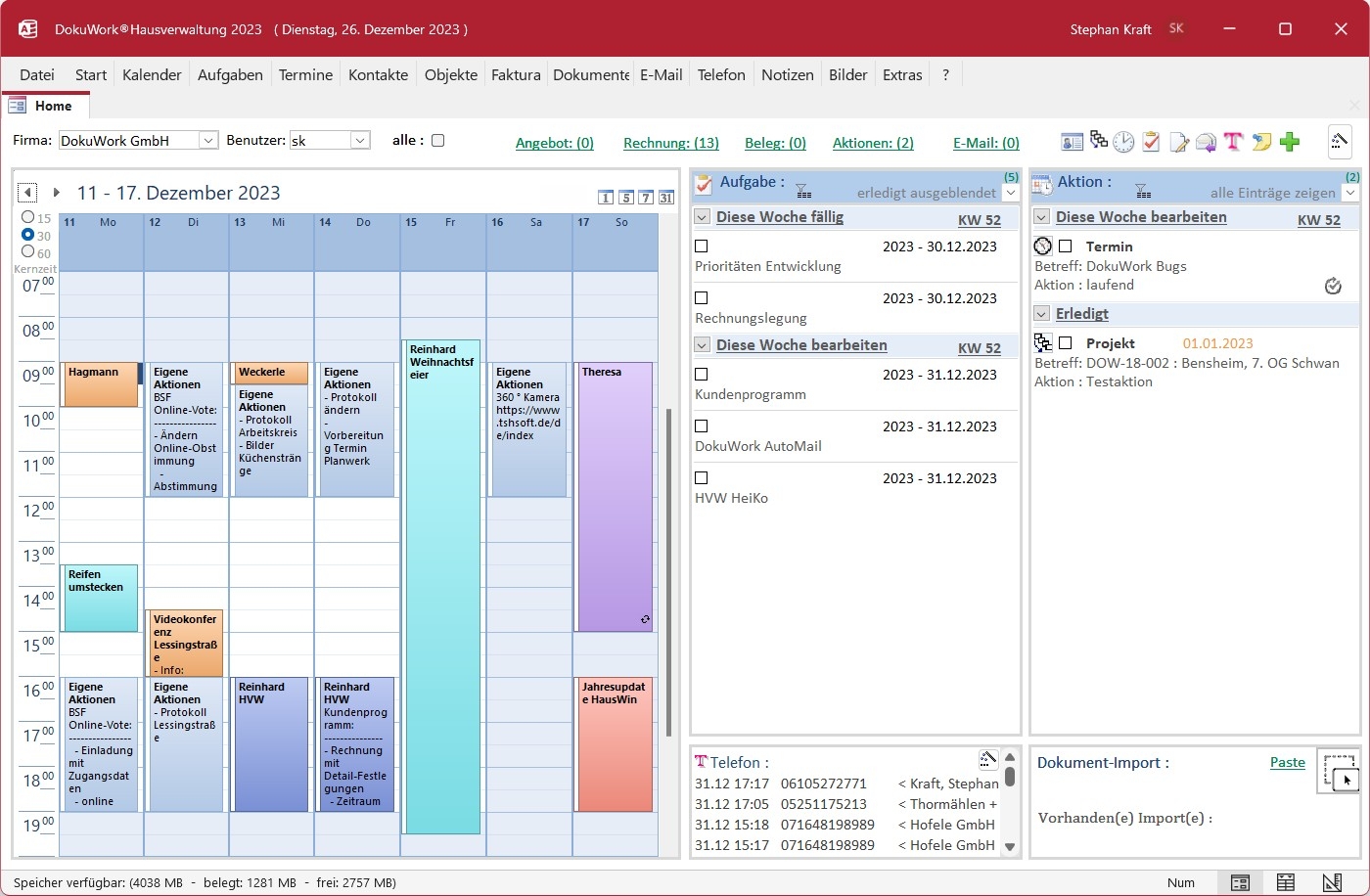
Task: Click the completed check icon for DokuWork Bugs
Action: point(1333,286)
